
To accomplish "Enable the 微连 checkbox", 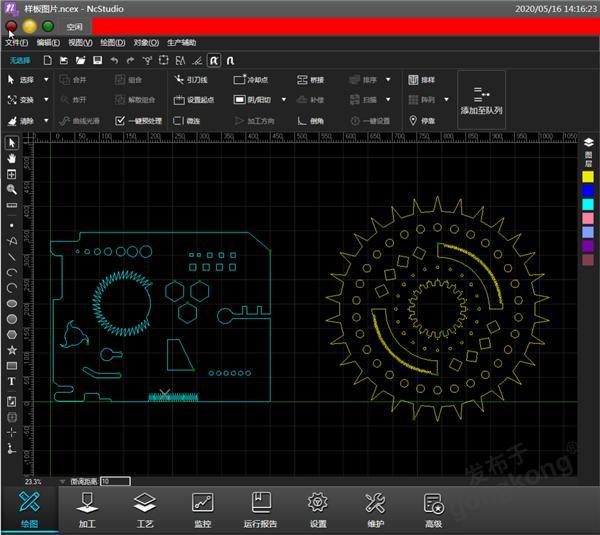I will click(x=178, y=121).
